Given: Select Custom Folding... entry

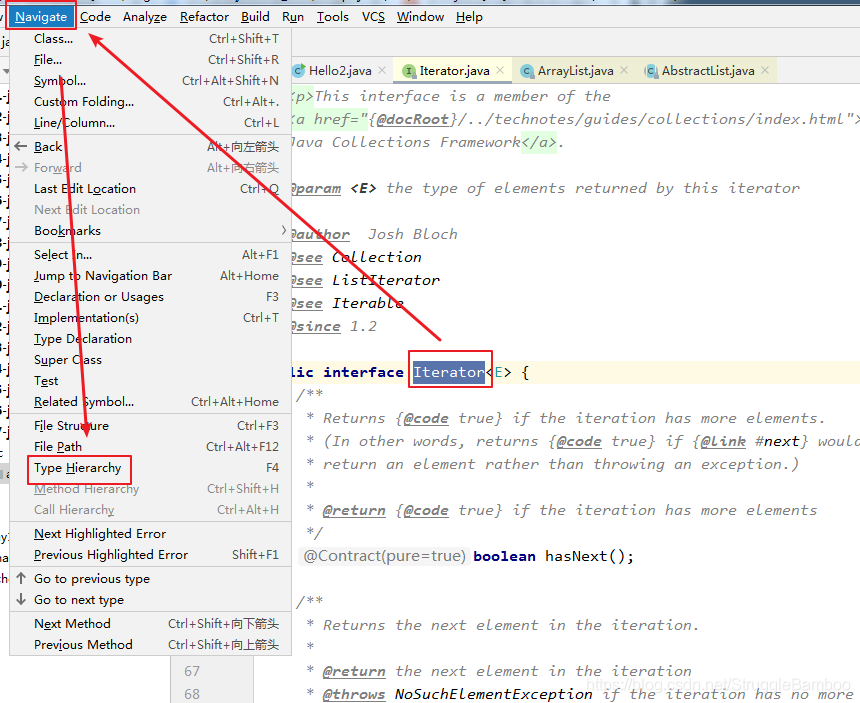Looking at the screenshot, I should [x=151, y=102].
